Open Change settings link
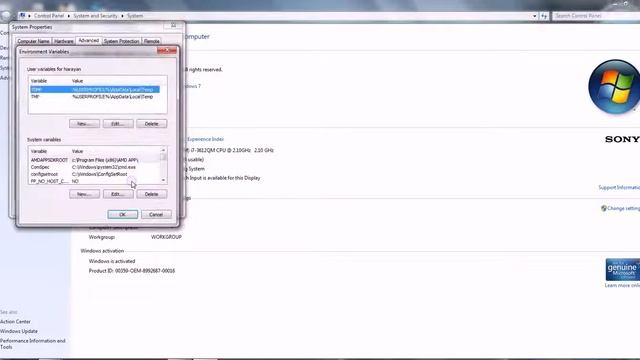640x360 pixels. point(623,208)
